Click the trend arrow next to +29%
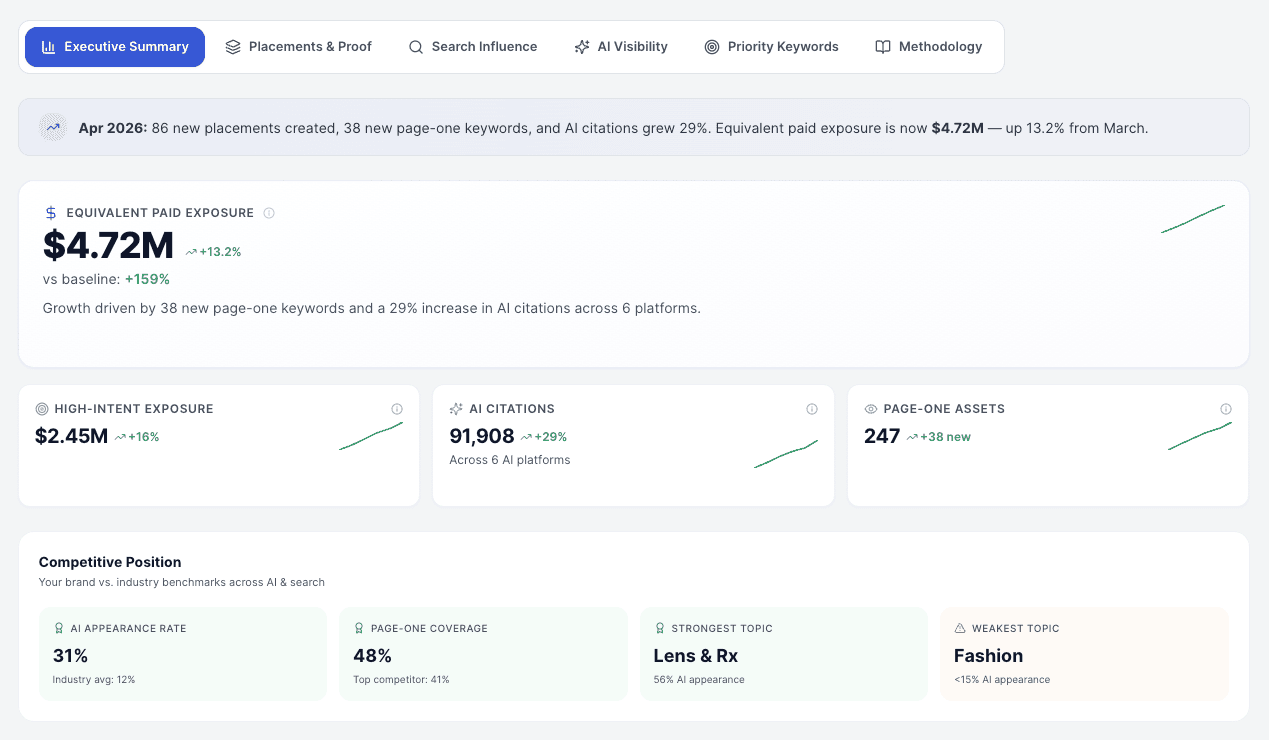The width and height of the screenshot is (1269, 740). (x=526, y=437)
